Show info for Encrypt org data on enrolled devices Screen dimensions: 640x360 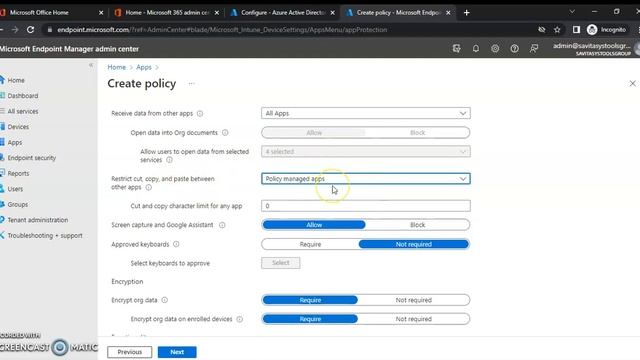click(240, 319)
